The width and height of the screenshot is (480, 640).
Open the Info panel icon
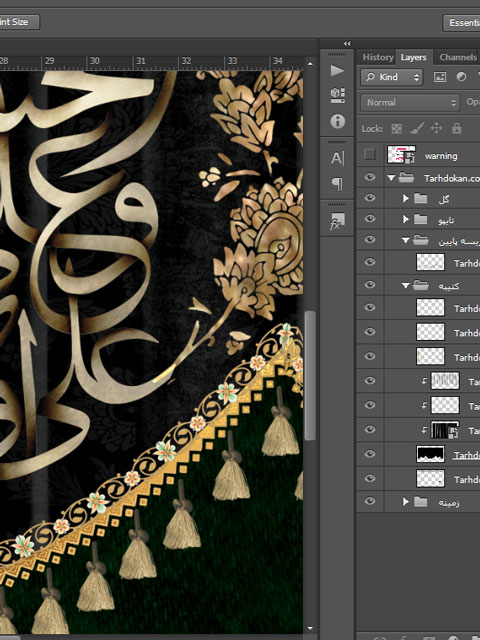[337, 121]
